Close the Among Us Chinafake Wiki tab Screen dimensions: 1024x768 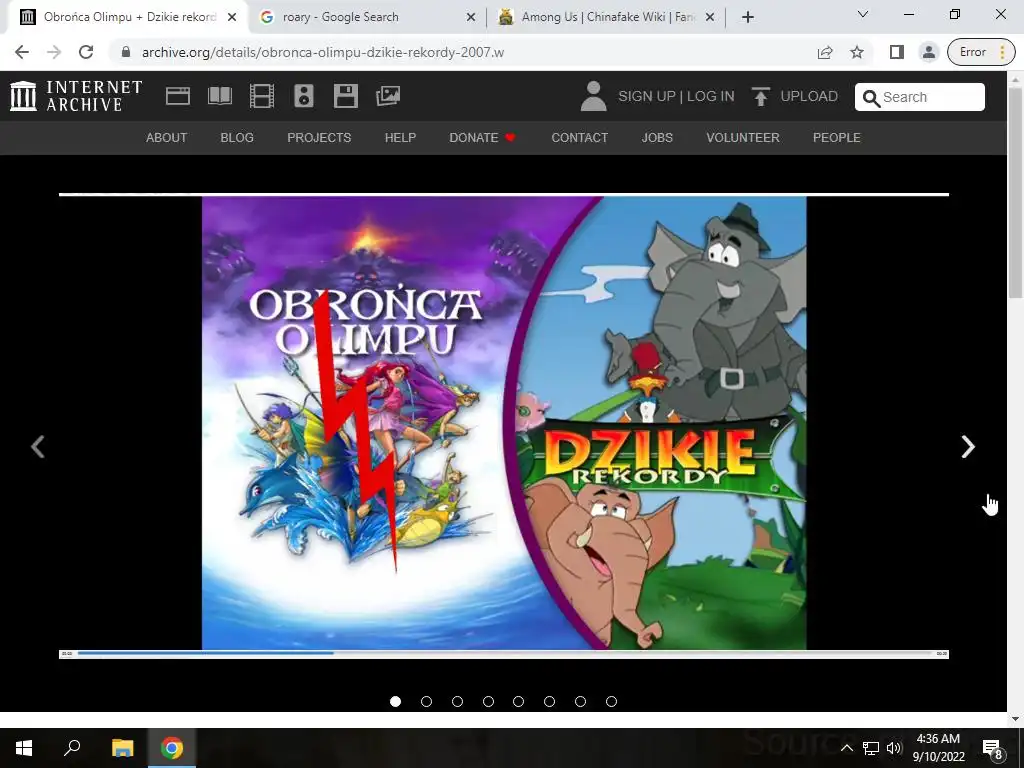click(x=710, y=17)
